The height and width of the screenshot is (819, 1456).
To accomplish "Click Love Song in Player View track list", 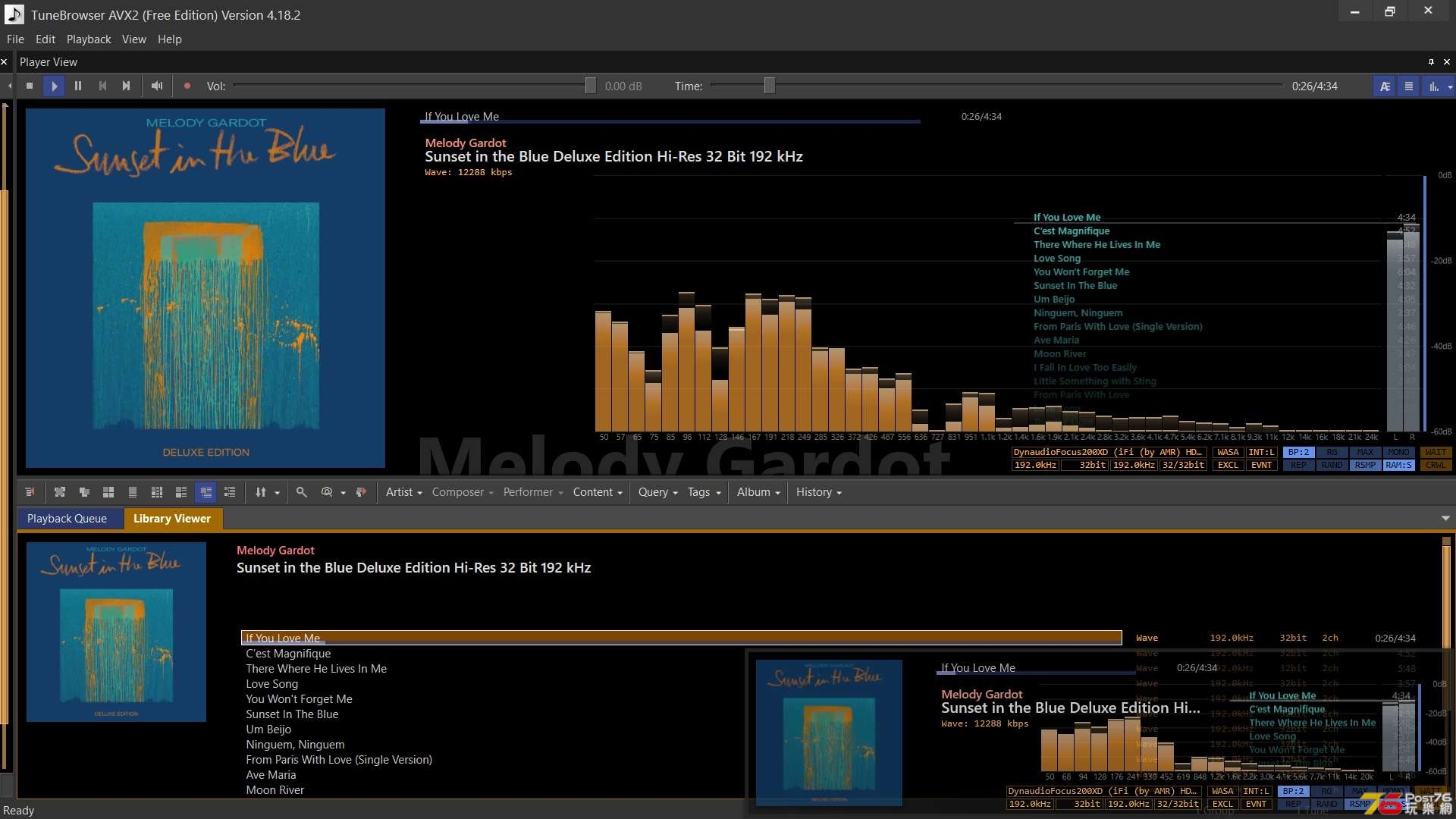I will click(x=1056, y=259).
